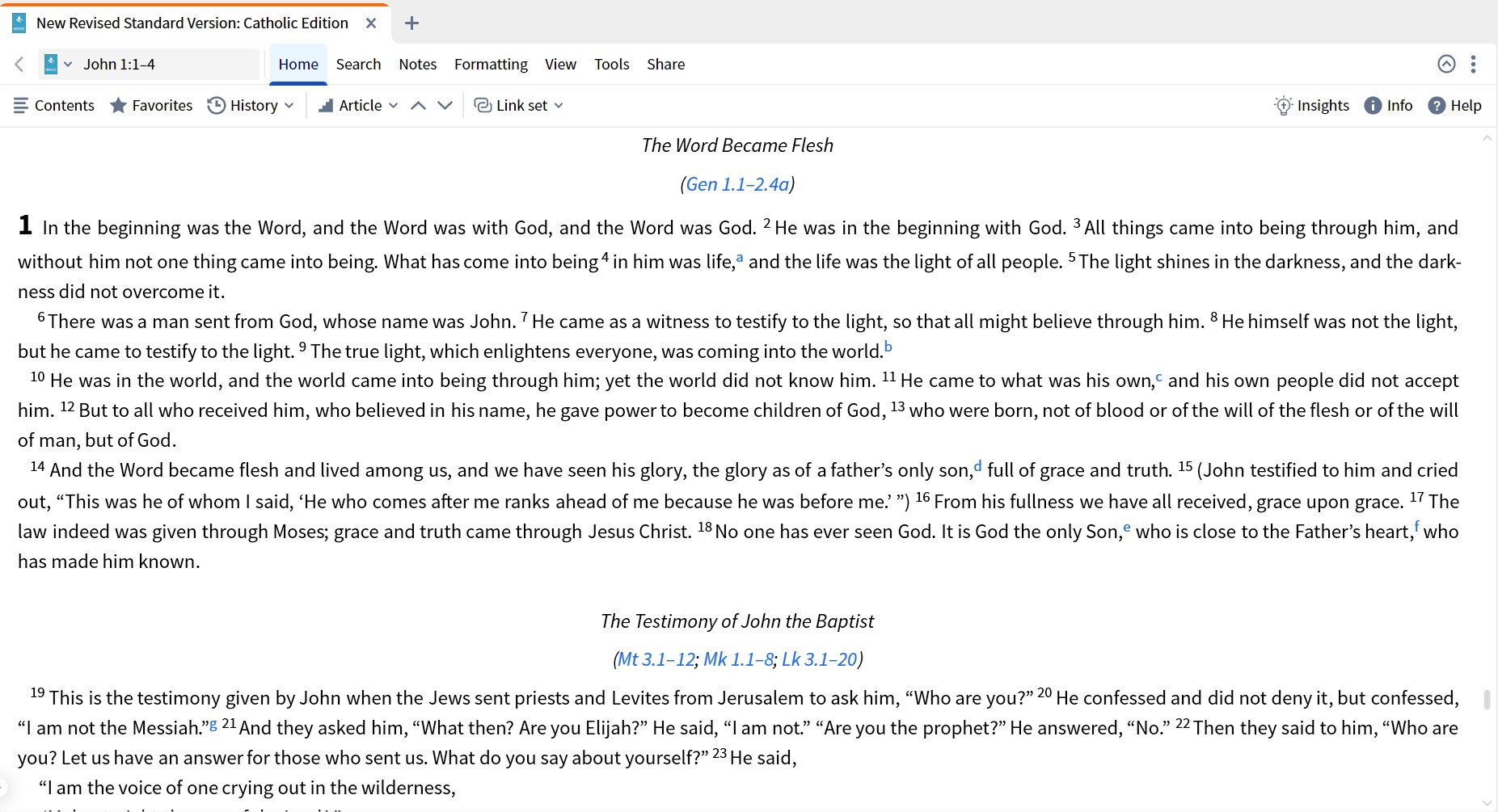Open footnote e after "God the only Son"

coord(1127,528)
